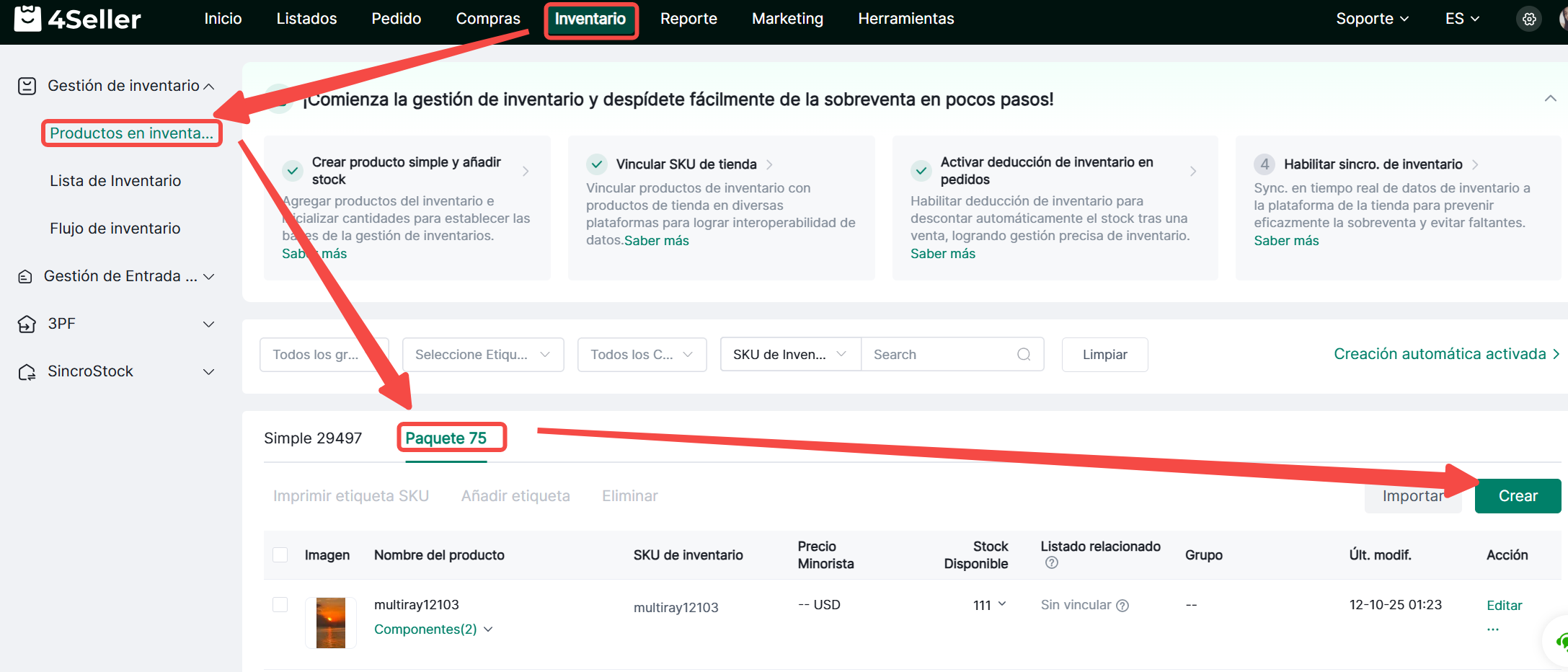This screenshot has width=1568, height=672.
Task: Open the Reporte menu
Action: click(688, 19)
